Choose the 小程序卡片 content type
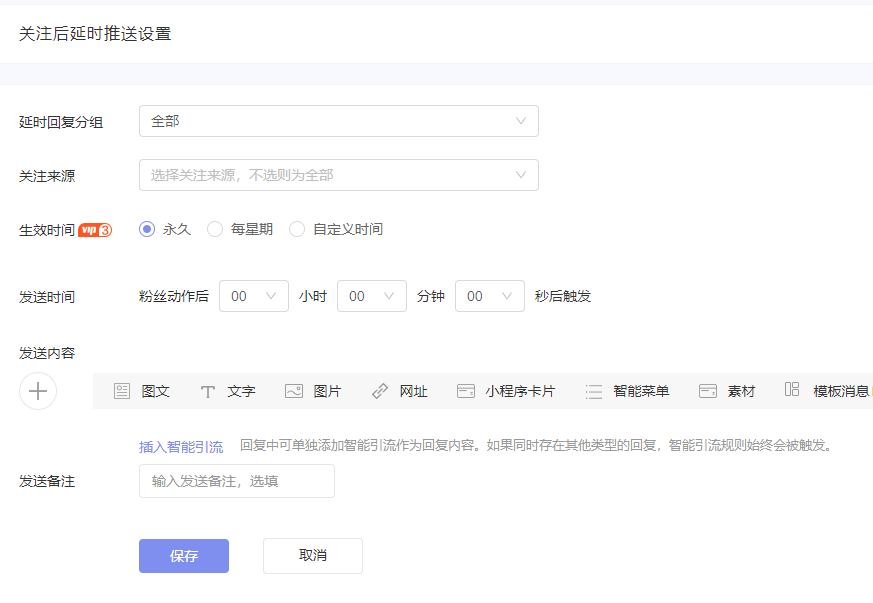The height and width of the screenshot is (603, 873). pyautogui.click(x=506, y=391)
